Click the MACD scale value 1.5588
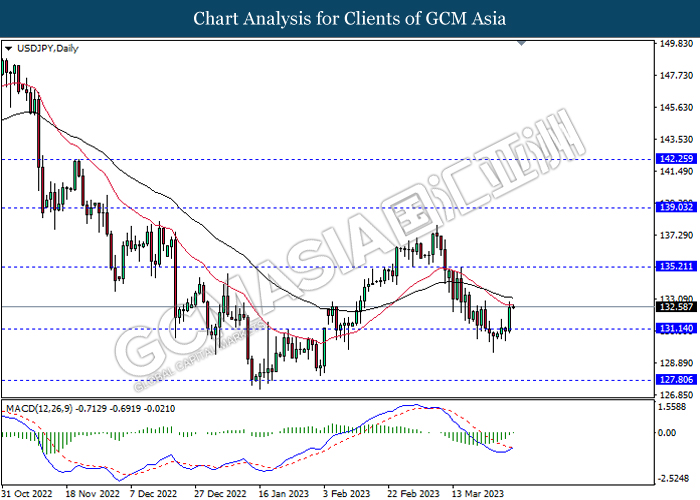 (673, 407)
